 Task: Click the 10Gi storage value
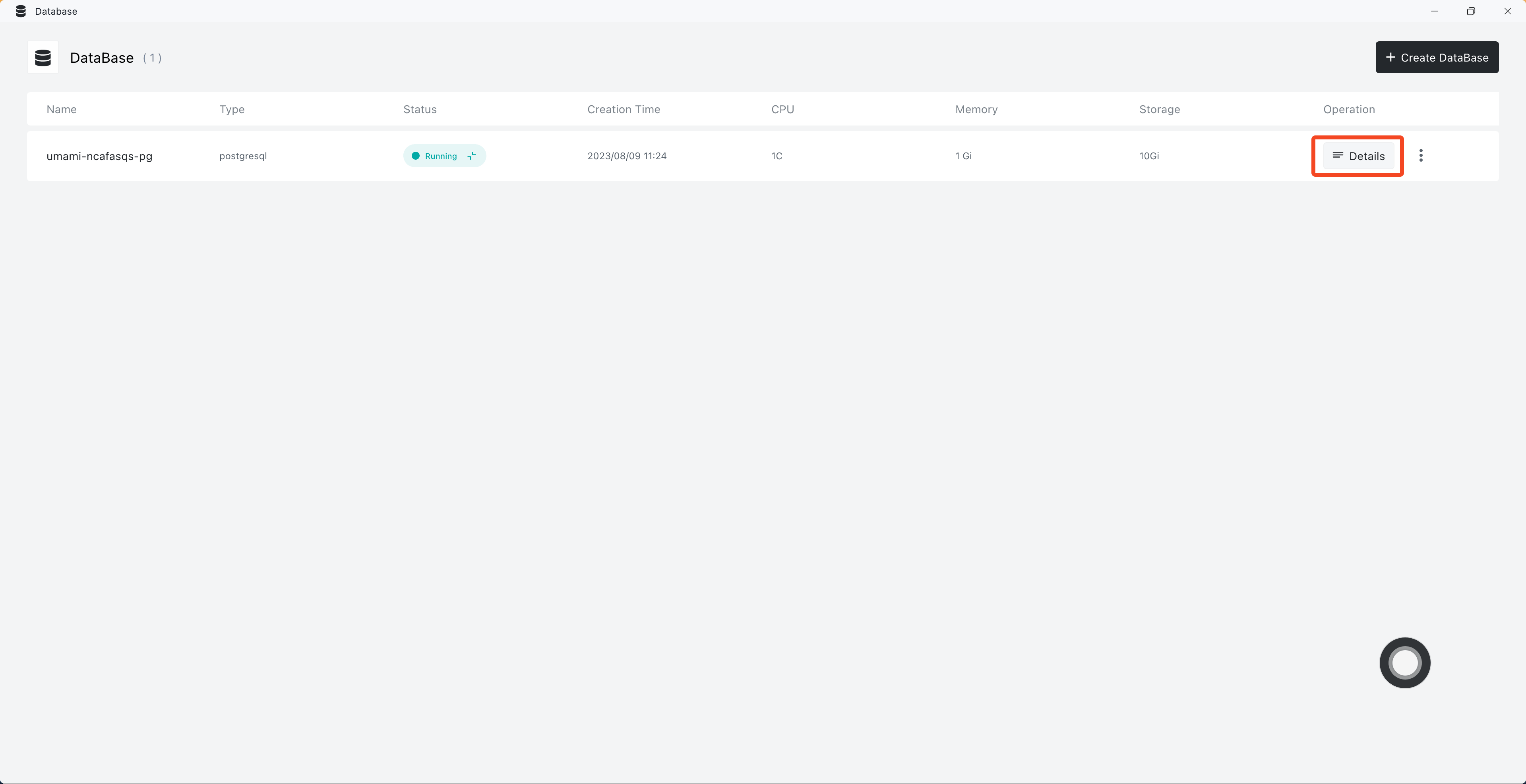(1148, 156)
